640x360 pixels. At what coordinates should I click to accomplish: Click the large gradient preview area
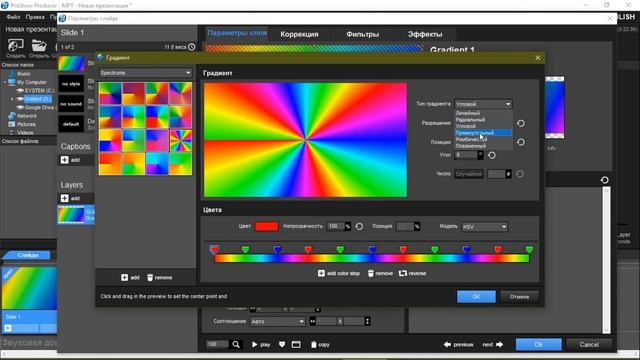pyautogui.click(x=305, y=140)
